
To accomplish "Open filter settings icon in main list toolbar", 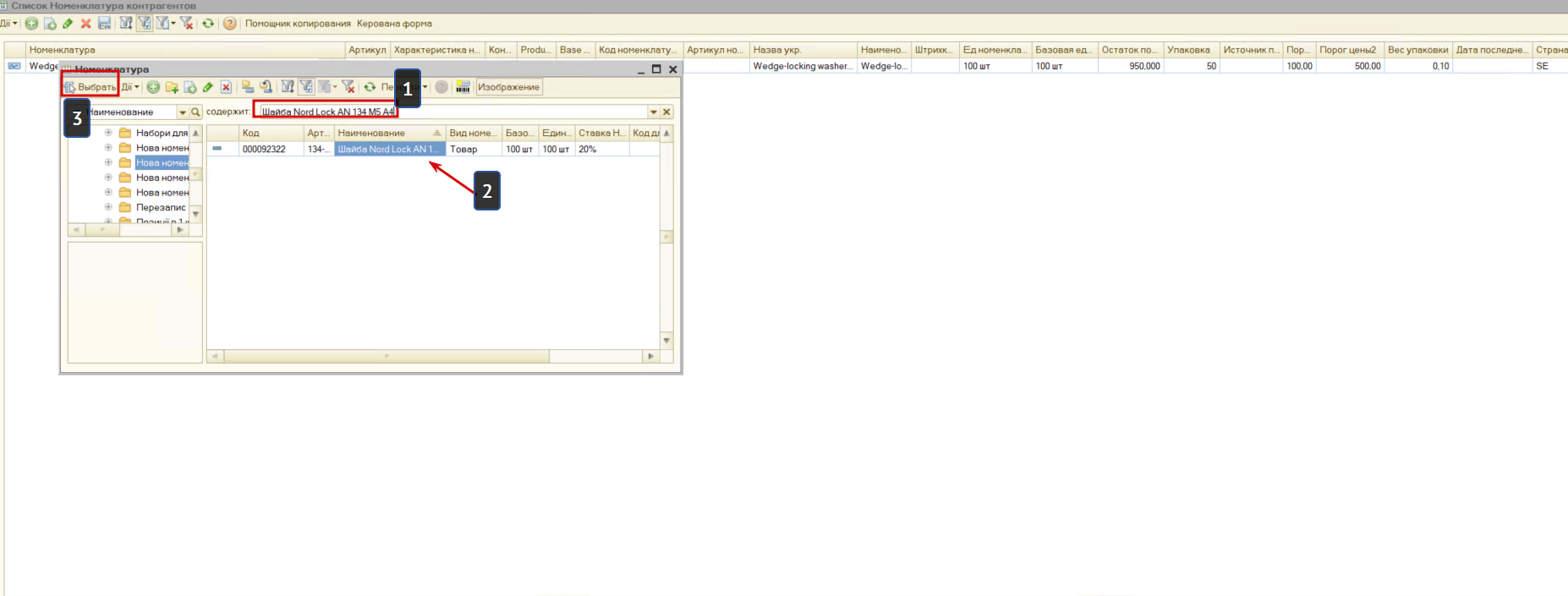I will pyautogui.click(x=126, y=24).
